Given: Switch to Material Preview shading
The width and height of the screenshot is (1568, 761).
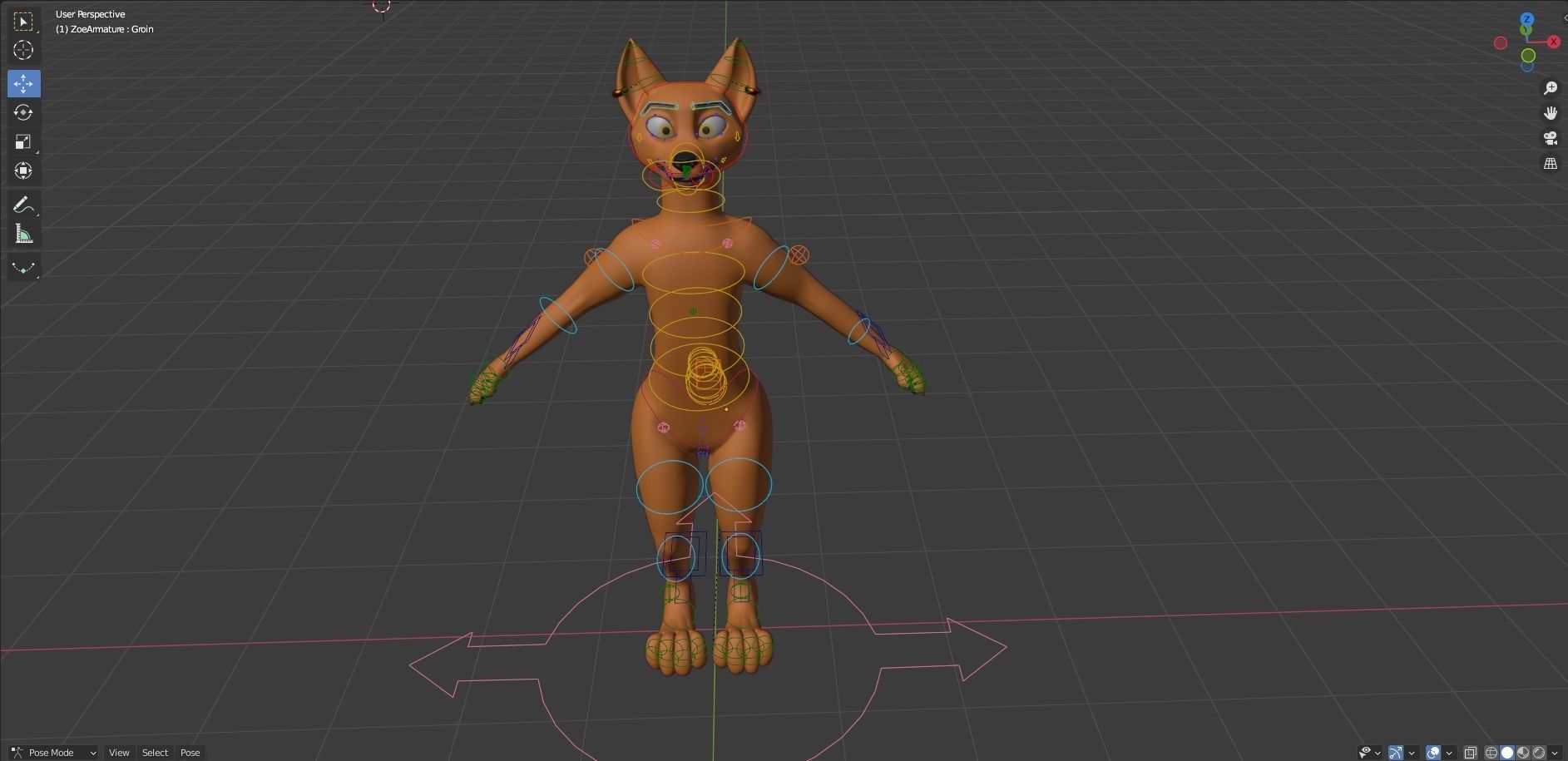Looking at the screenshot, I should coord(1523,753).
